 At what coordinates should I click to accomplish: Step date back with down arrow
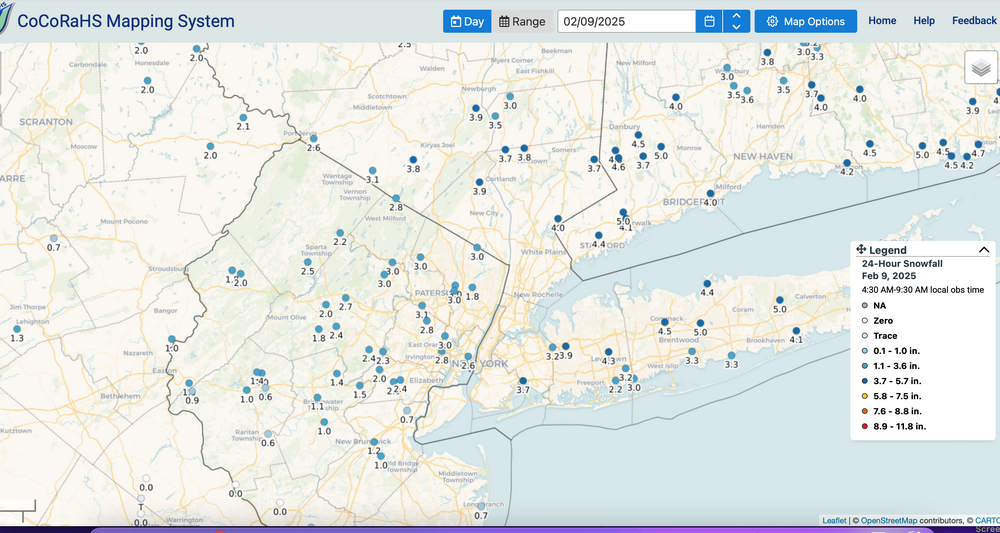[x=736, y=27]
